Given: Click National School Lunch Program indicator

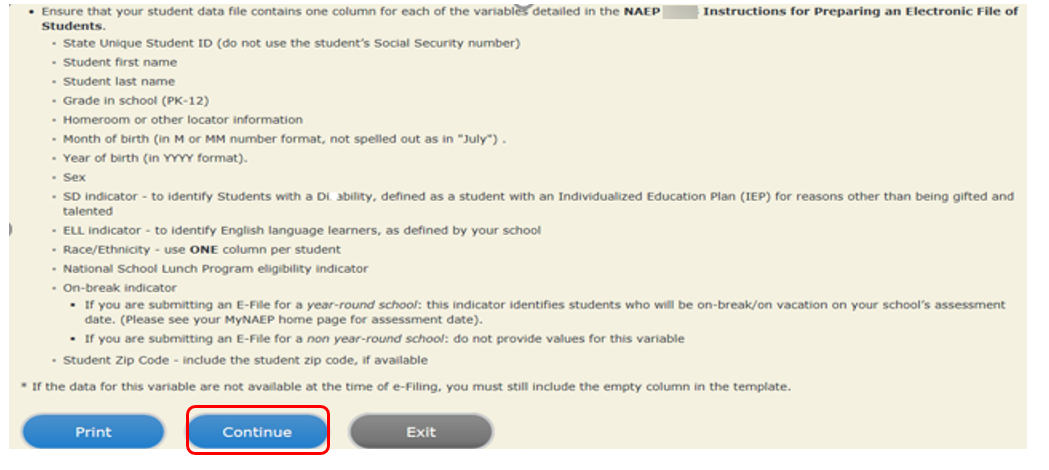Looking at the screenshot, I should 215,268.
